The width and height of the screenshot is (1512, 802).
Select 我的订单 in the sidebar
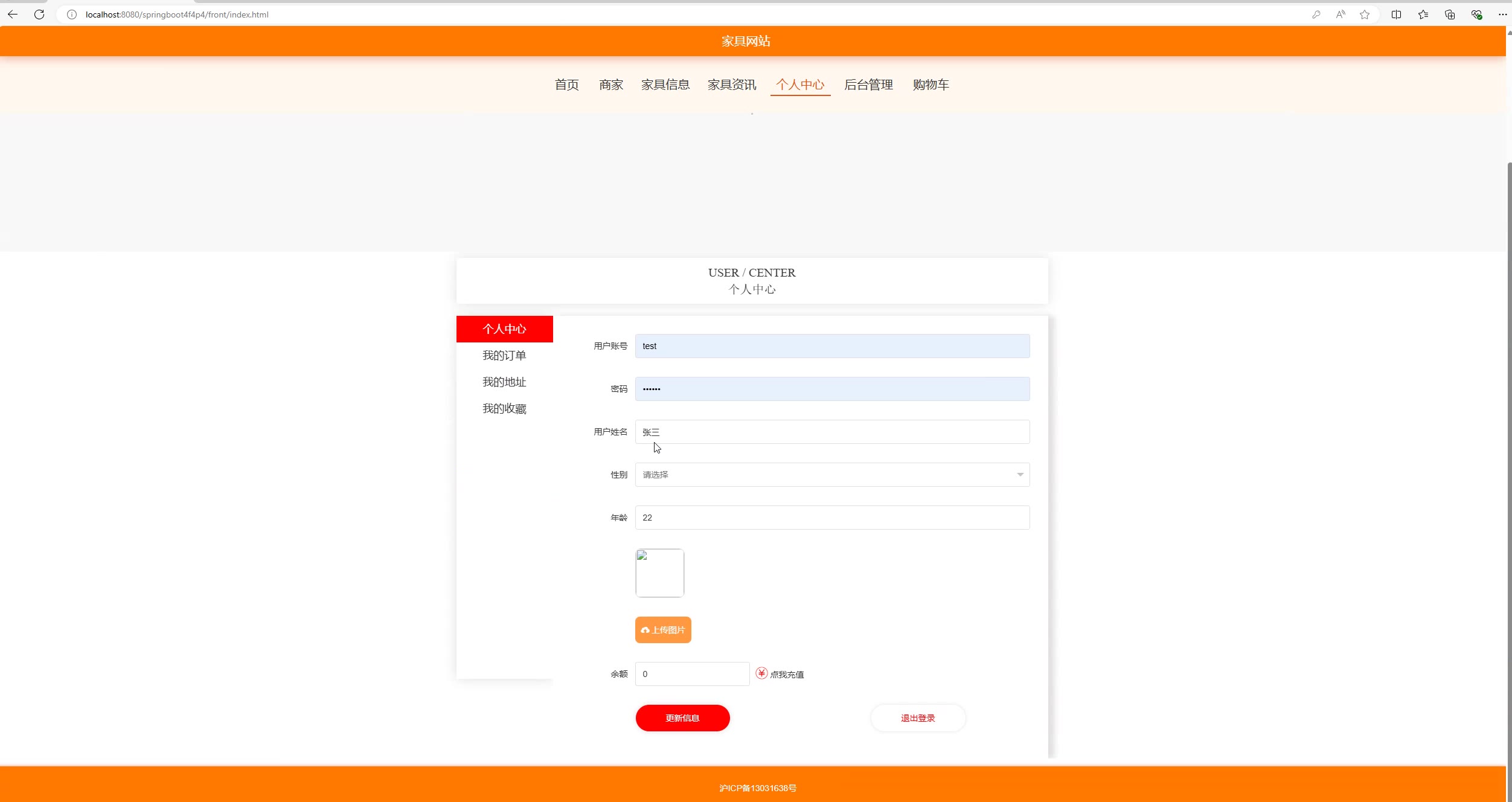(504, 356)
